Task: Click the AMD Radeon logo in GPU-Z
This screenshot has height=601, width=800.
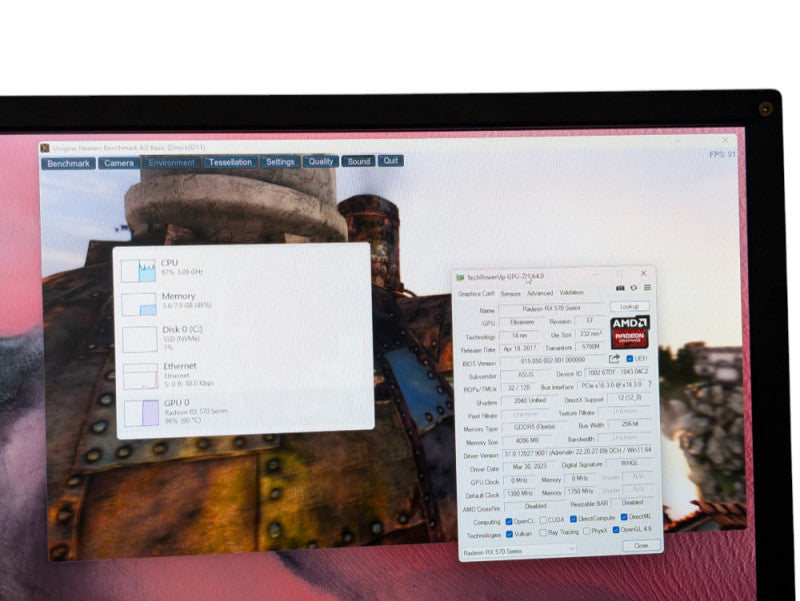Action: tap(630, 332)
